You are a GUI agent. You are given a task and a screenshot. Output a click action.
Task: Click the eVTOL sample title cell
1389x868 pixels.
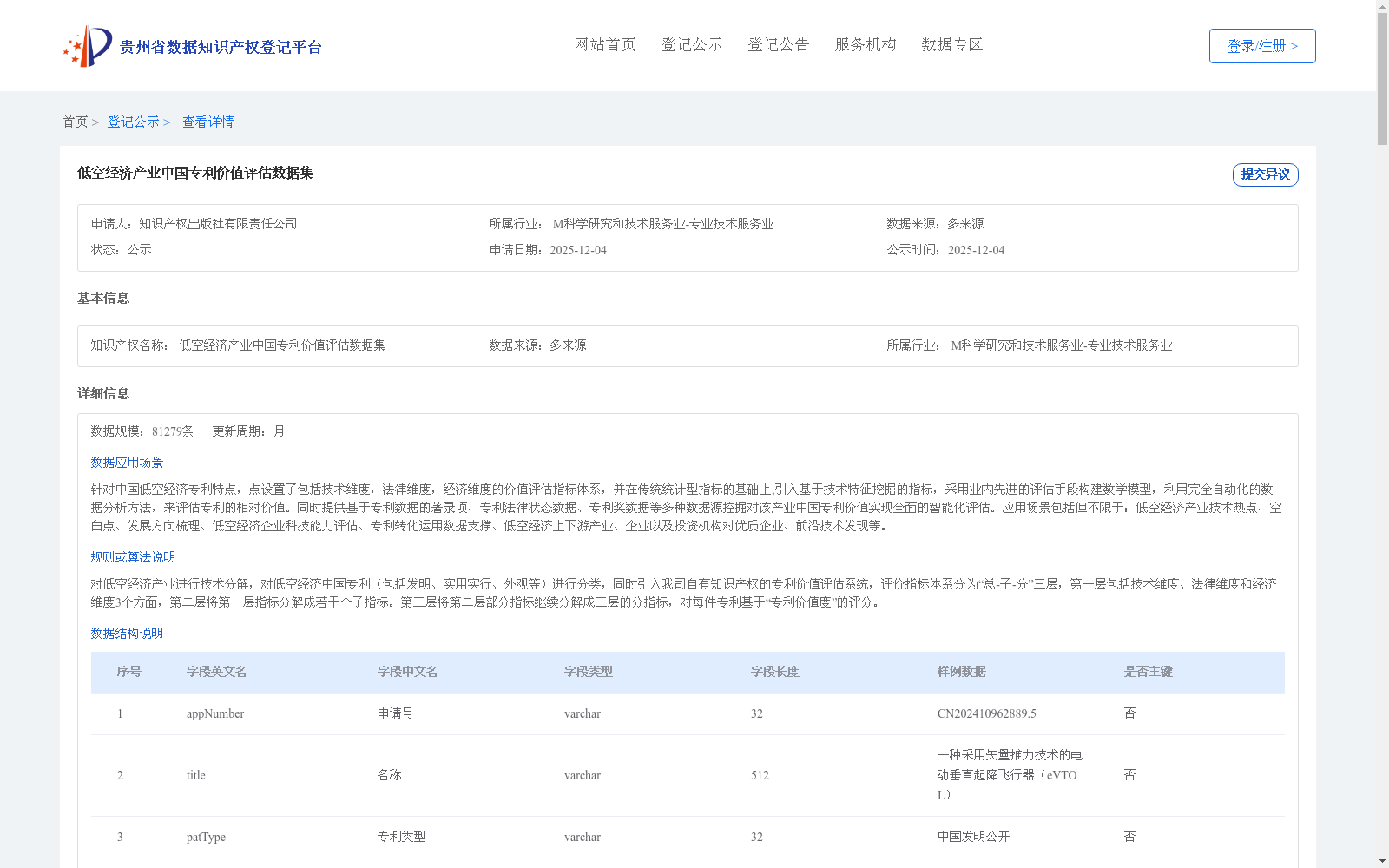1010,775
